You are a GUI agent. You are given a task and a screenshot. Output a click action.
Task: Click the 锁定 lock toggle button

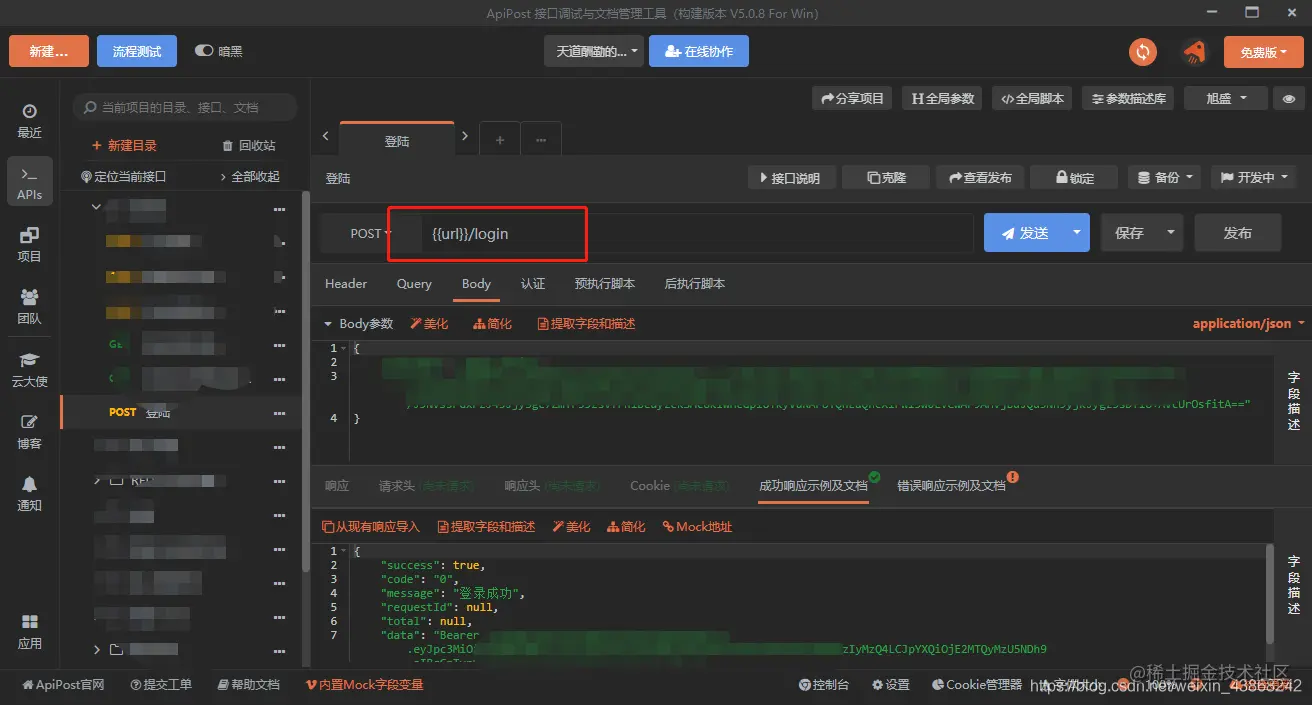[1075, 178]
